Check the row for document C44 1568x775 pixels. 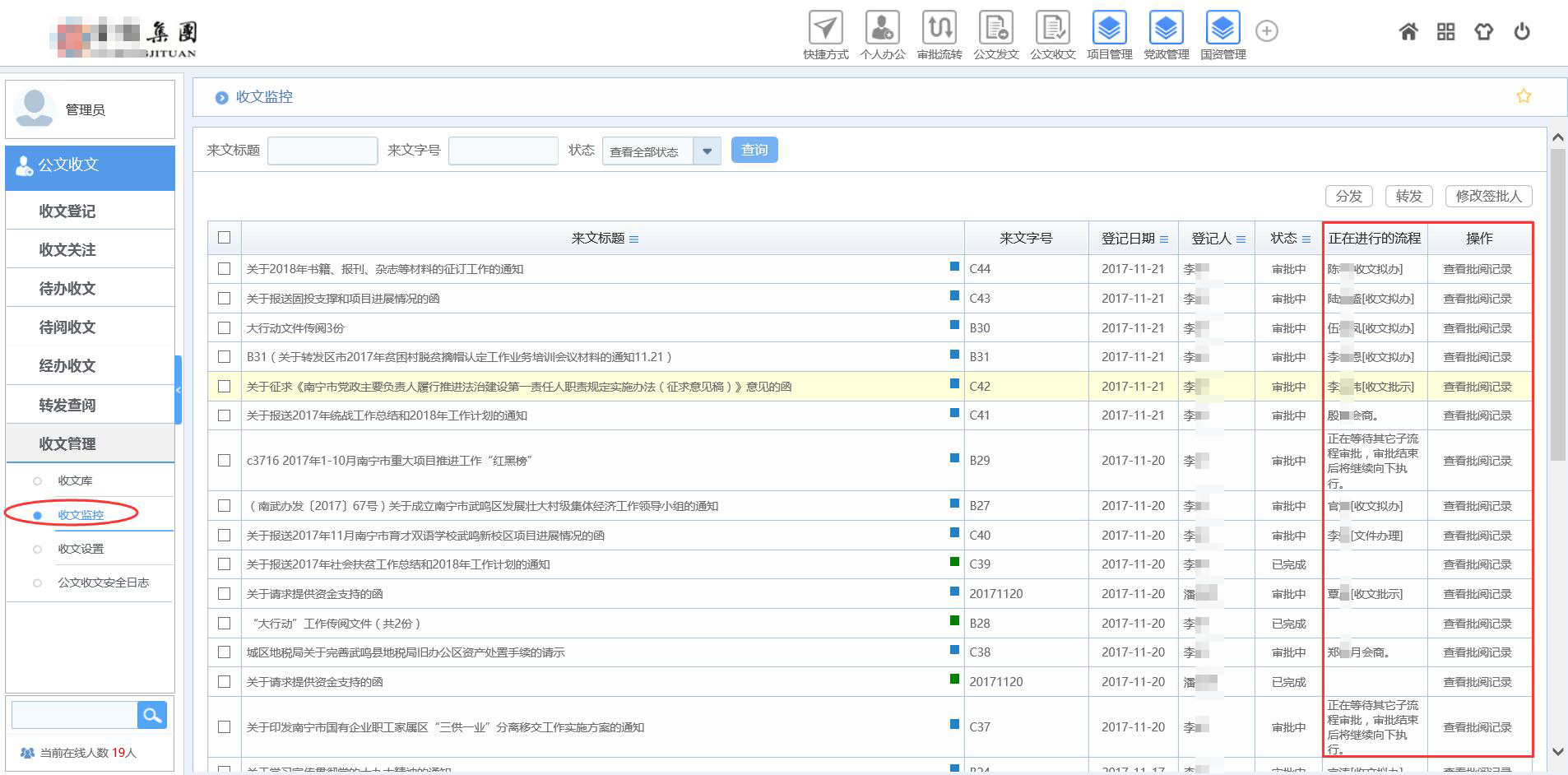pos(224,269)
